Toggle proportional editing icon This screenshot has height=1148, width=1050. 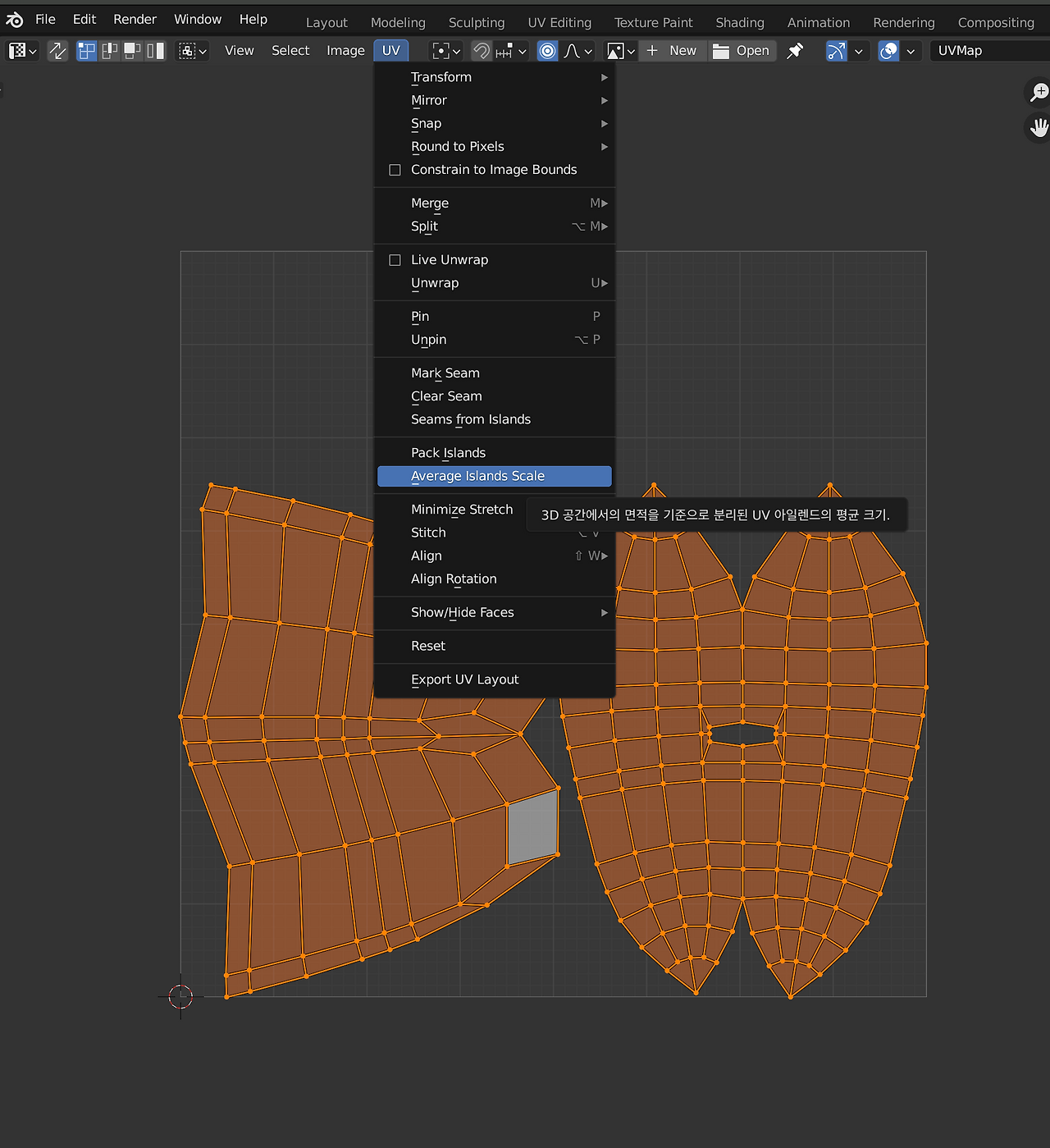coord(547,51)
